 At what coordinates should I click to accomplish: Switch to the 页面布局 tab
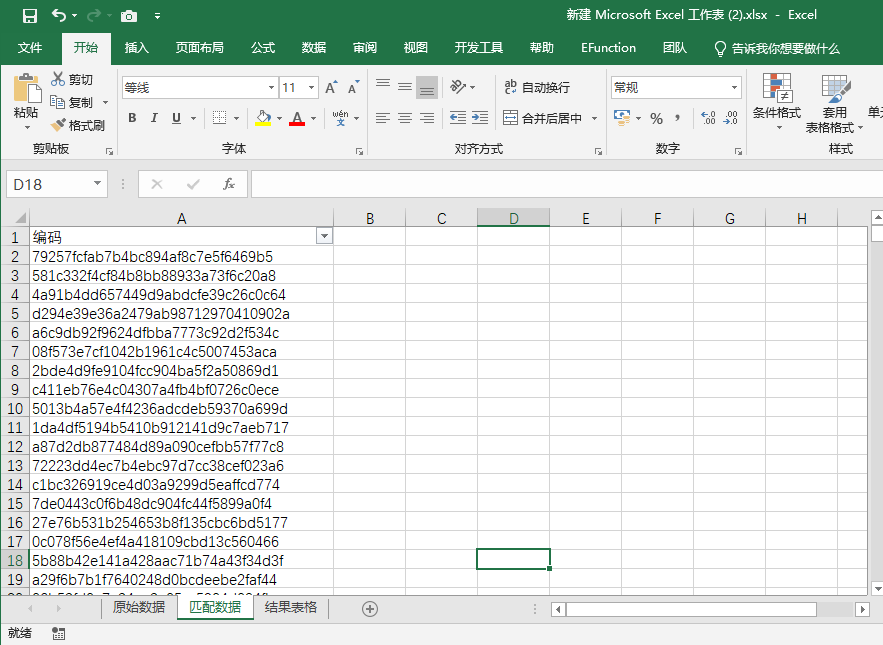[x=199, y=48]
